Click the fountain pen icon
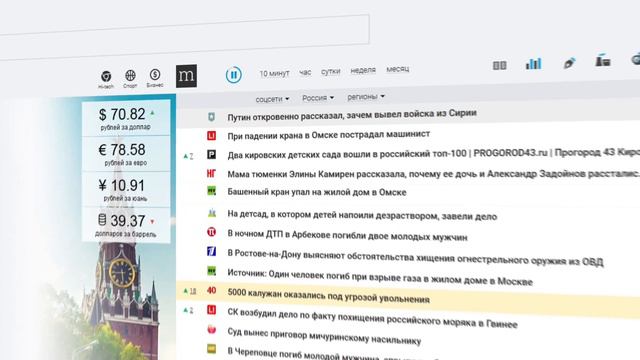The width and height of the screenshot is (640, 360). tap(569, 63)
